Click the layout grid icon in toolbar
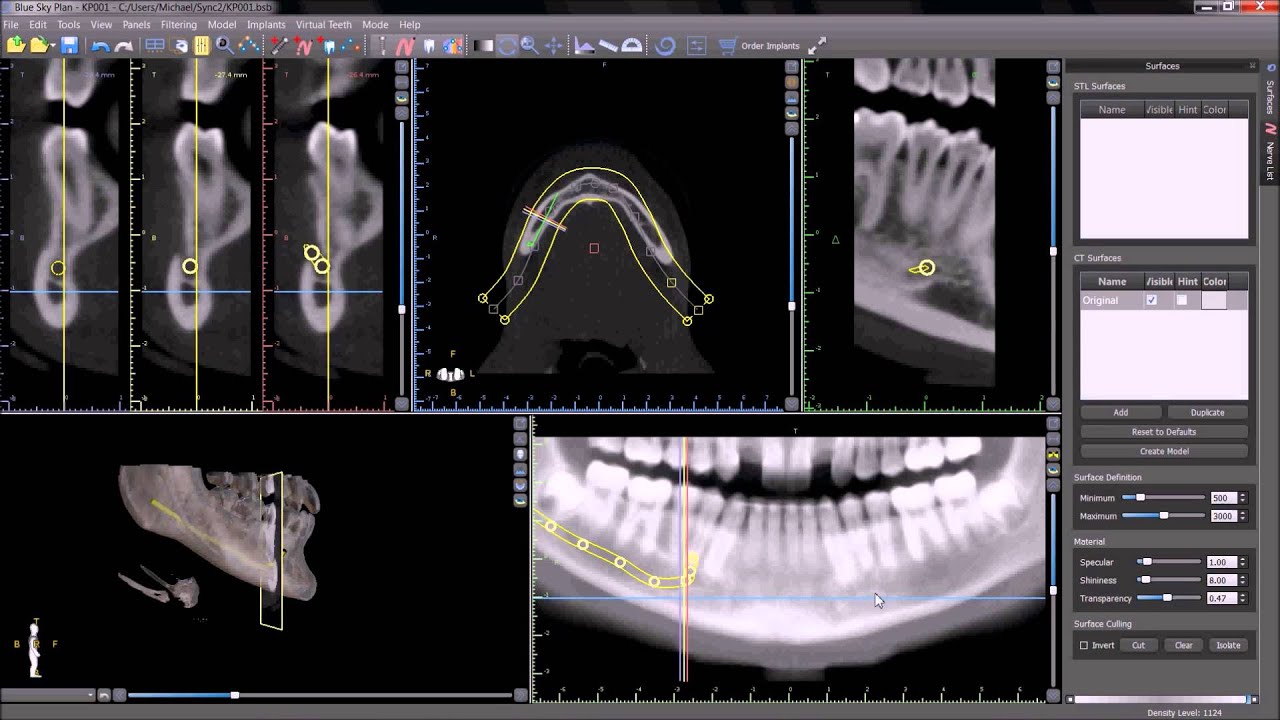Viewport: 1280px width, 720px height. click(x=155, y=45)
